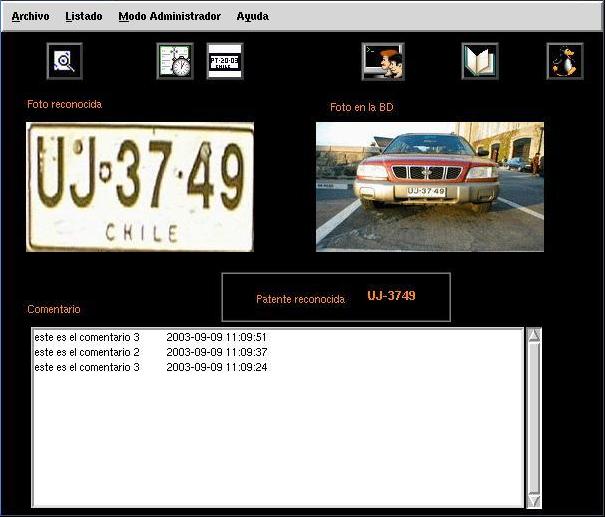
Task: Click the two users at terminal icon
Action: click(383, 61)
